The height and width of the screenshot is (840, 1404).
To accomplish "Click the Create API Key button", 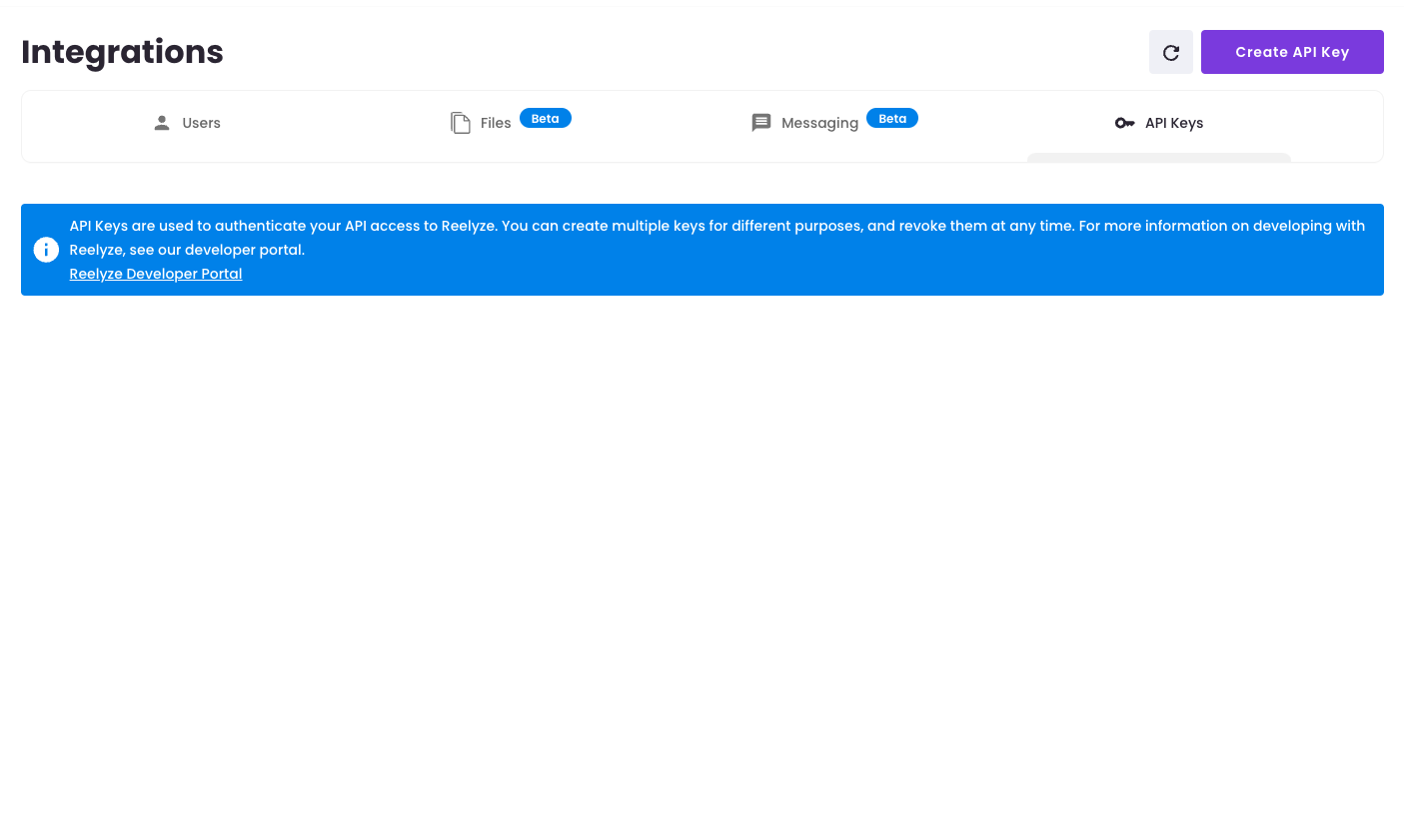I will pos(1291,52).
